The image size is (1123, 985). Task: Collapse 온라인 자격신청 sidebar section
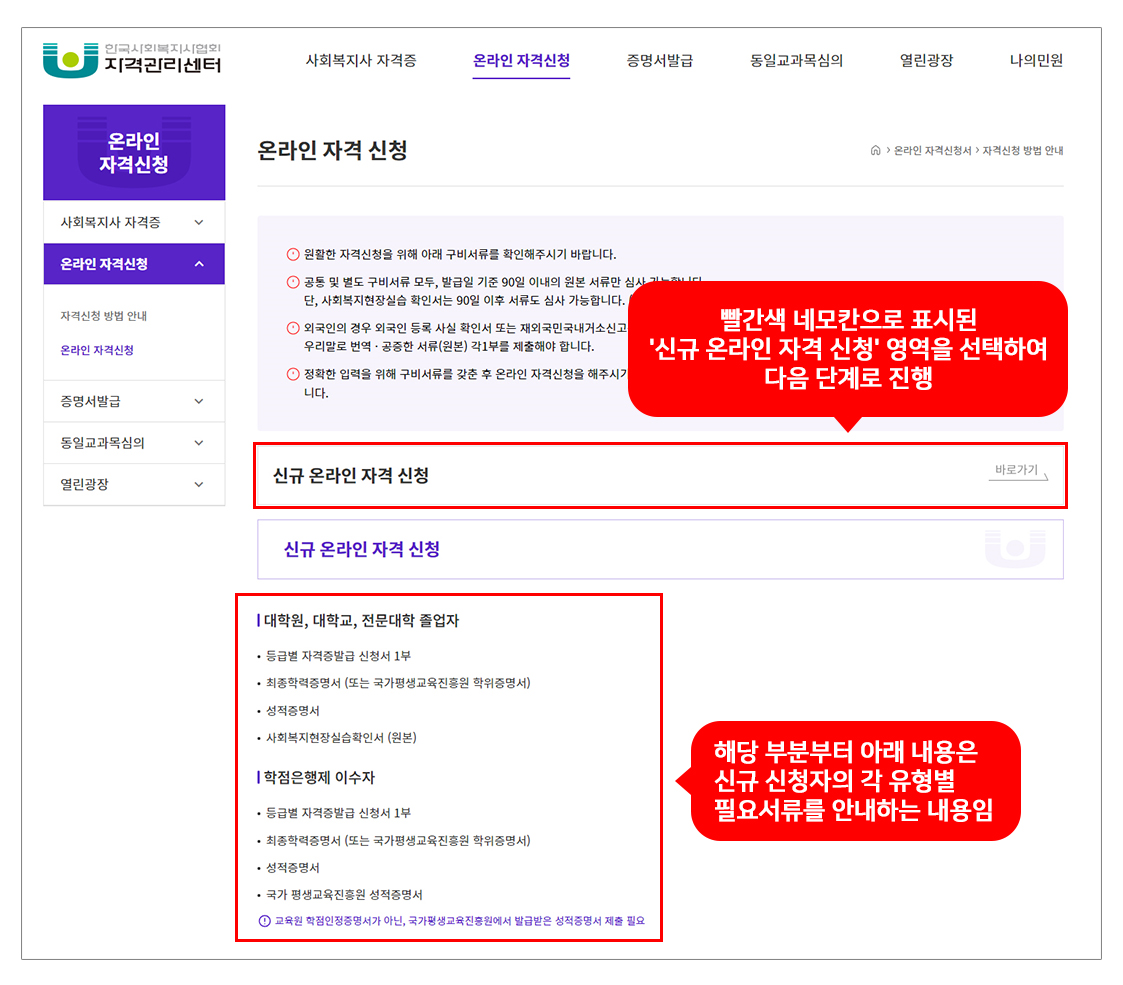(199, 264)
